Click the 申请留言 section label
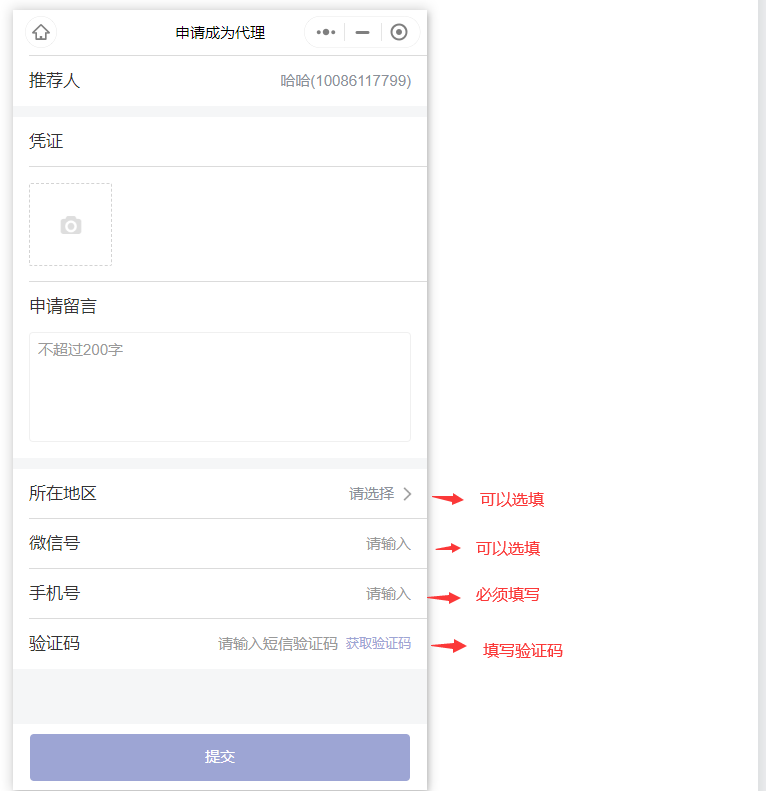 click(63, 306)
